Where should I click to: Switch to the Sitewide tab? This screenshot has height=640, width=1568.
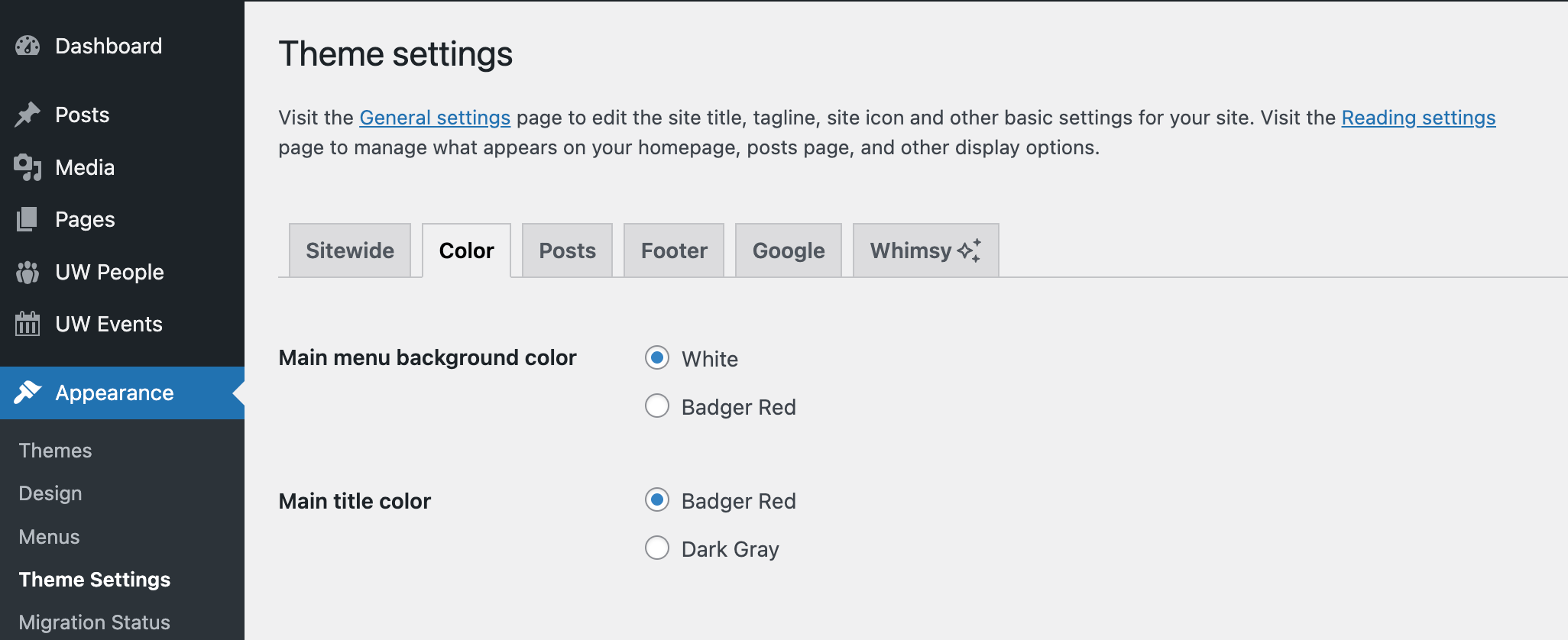click(x=349, y=250)
